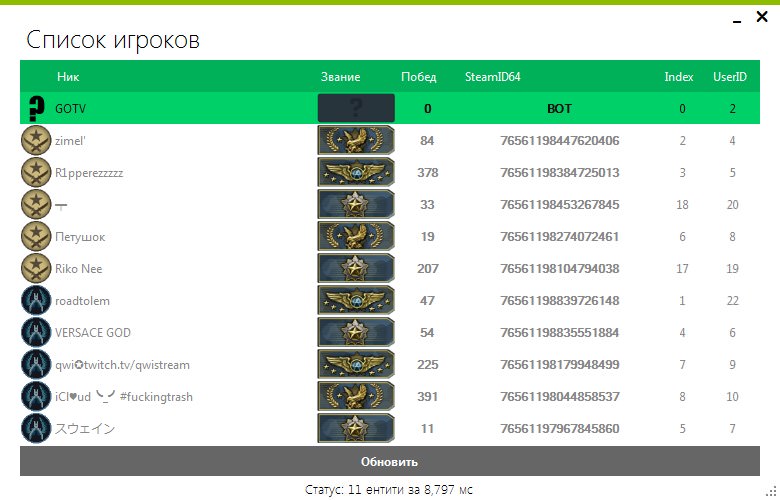Click the eagle rank badge for zimel'

[x=356, y=140]
